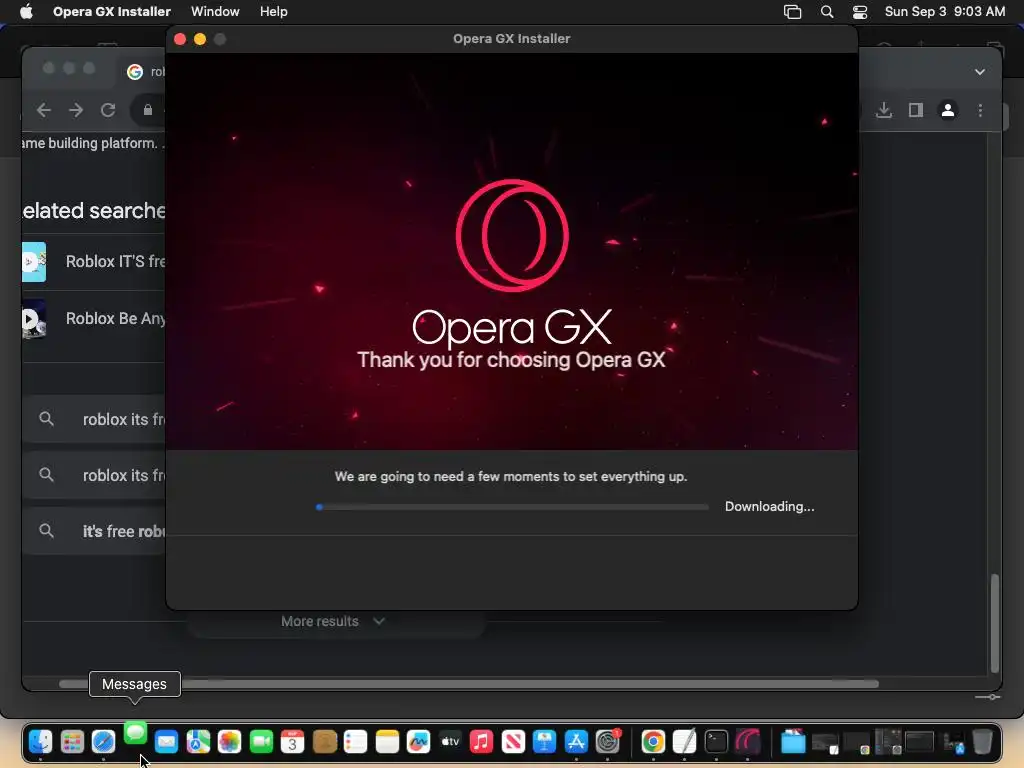The height and width of the screenshot is (768, 1024).
Task: Open Finder from the Dock
Action: point(40,742)
